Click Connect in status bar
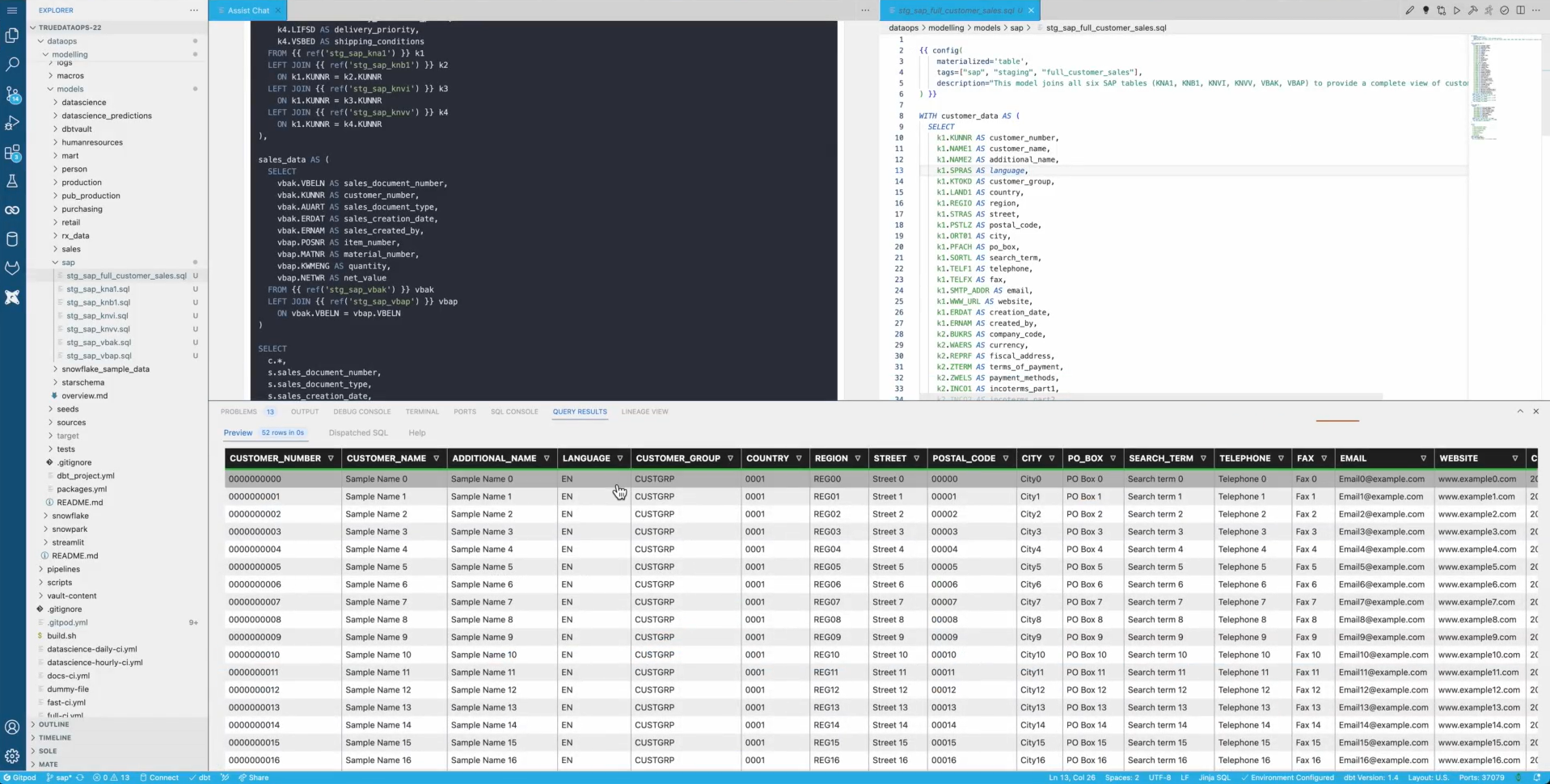Viewport: 1550px width, 784px height. pos(159,778)
